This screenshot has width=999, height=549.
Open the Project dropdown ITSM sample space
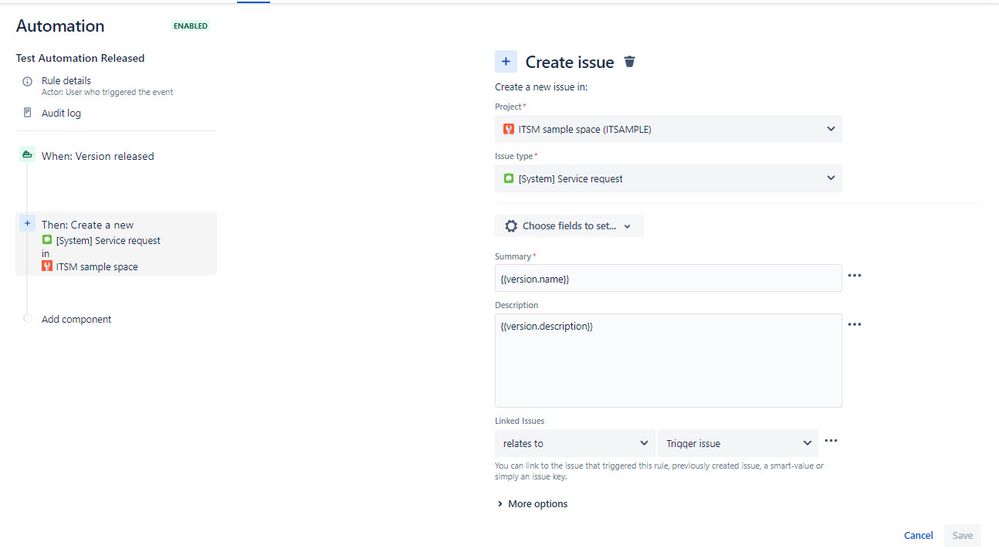[x=668, y=129]
